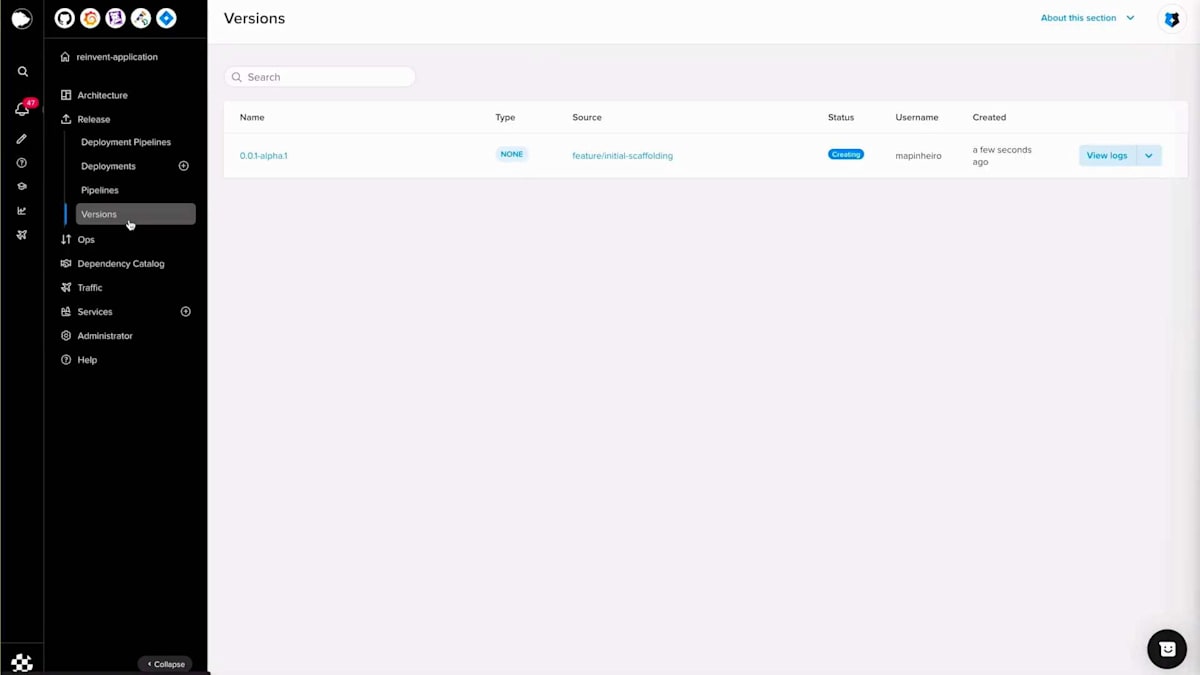1200x675 pixels.
Task: Open the GitHub integration icon
Action: (x=64, y=18)
